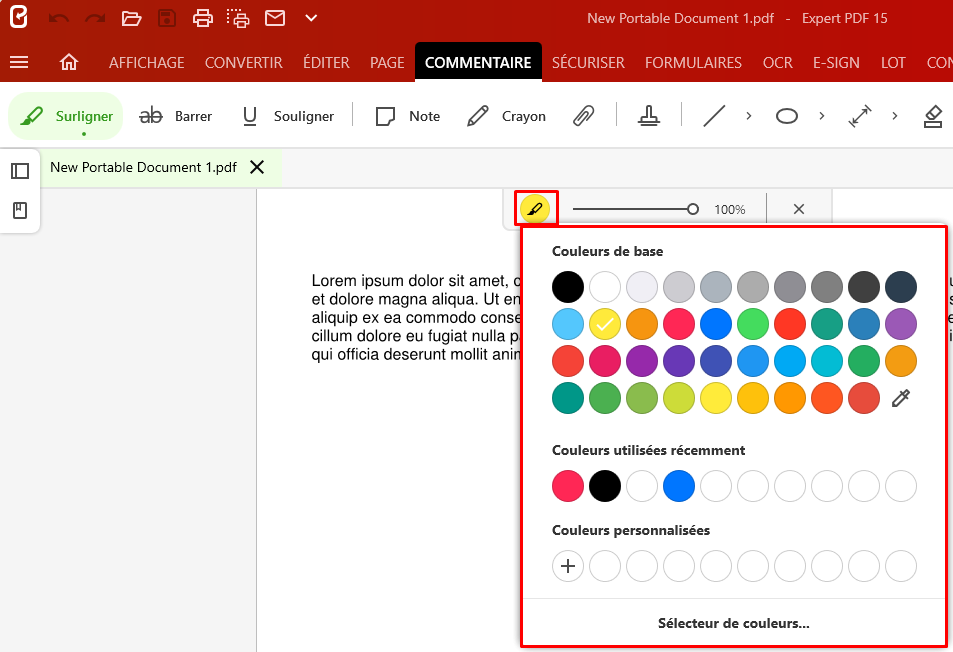
Task: Click the Expert PDF app logo icon
Action: tap(19, 18)
